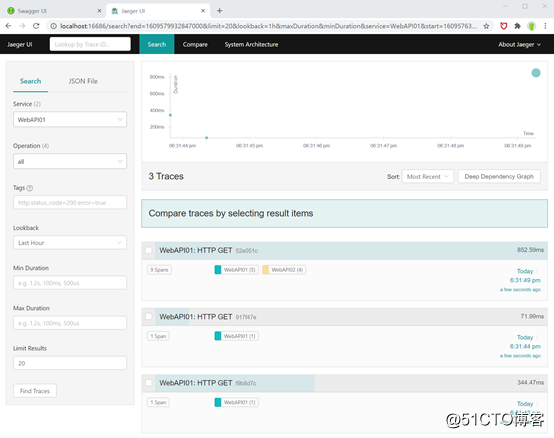Switch to the Swagger UI tab
Screen dimensions: 554x438
point(53,11)
